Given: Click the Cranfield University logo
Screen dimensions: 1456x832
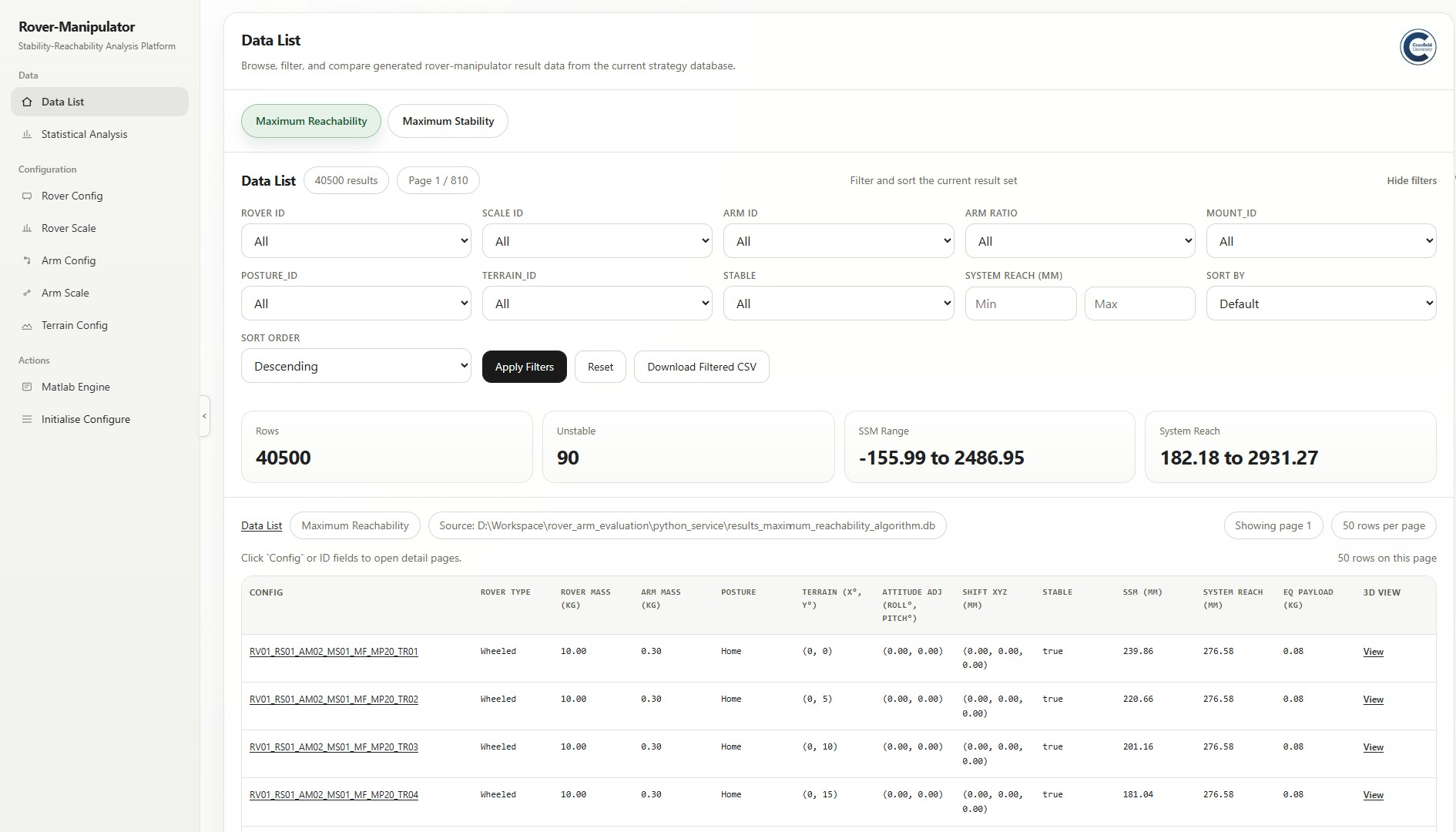Looking at the screenshot, I should [1417, 47].
